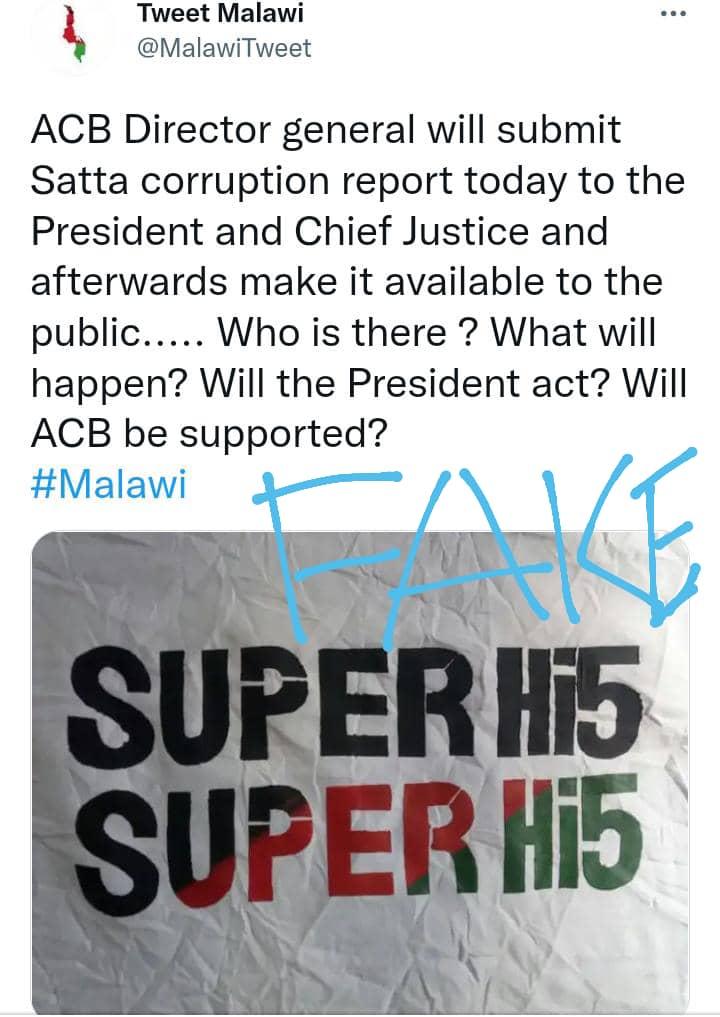Select the circular avatar with red flag design
The image size is (720, 1017).
(x=68, y=33)
